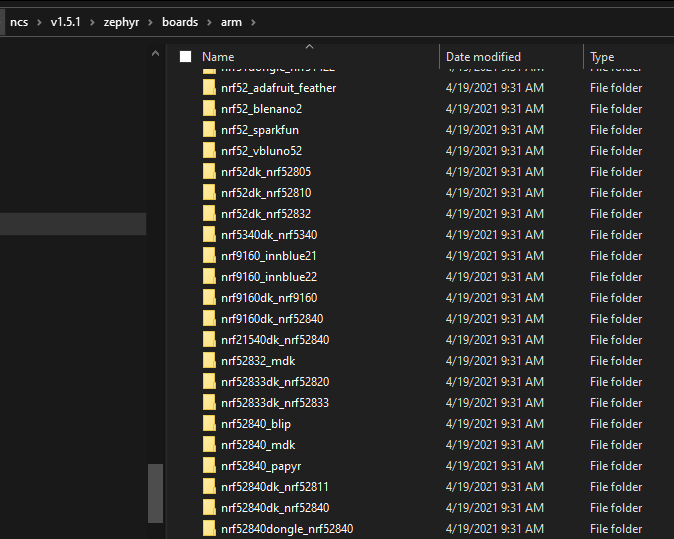Click the nrf52_sparkfun folder icon

[x=209, y=130]
